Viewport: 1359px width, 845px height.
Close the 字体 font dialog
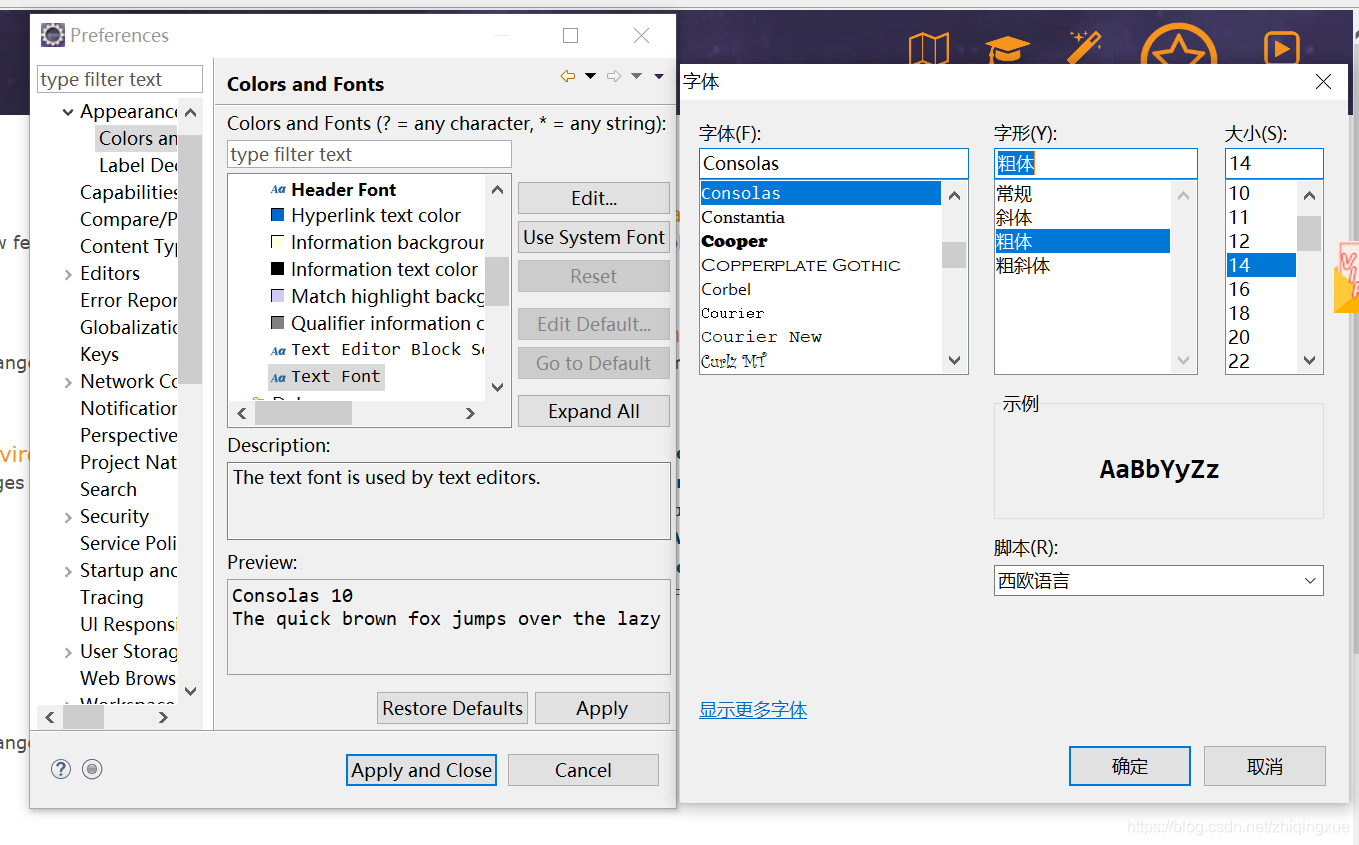click(1323, 82)
